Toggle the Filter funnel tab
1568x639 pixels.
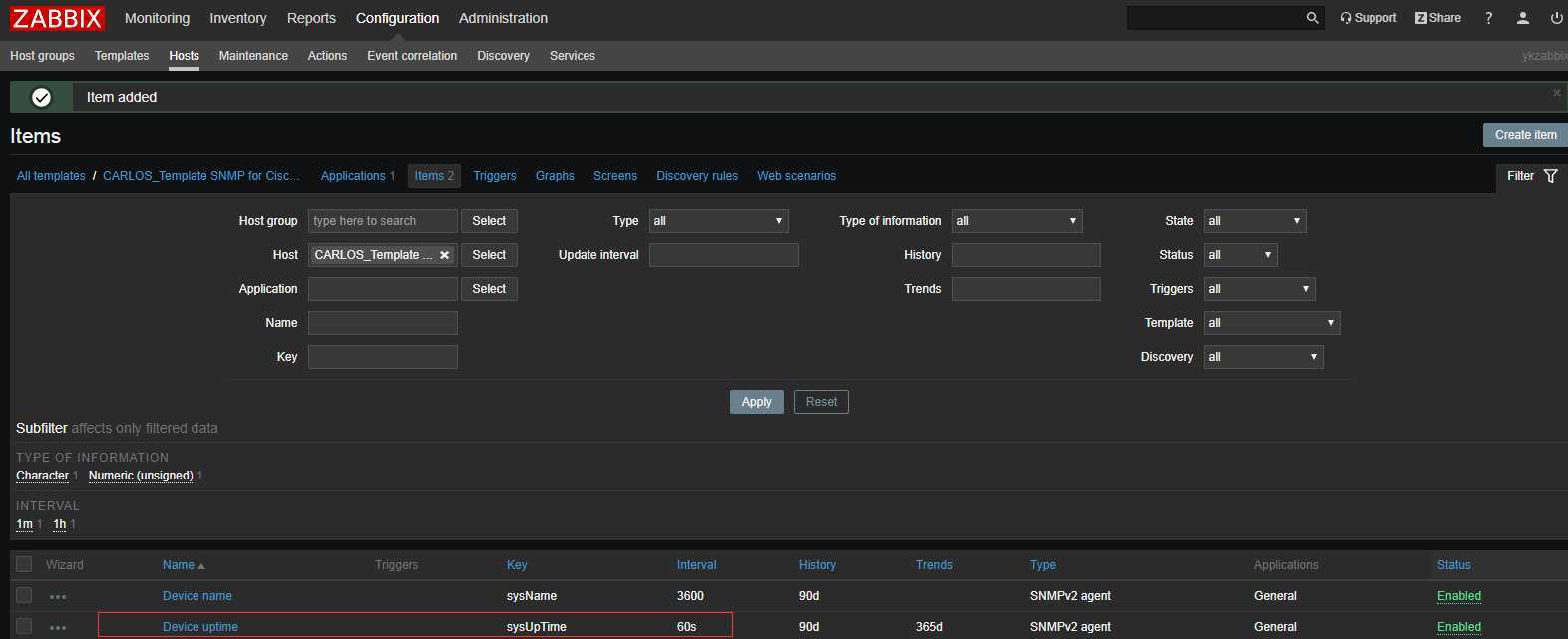tap(1532, 176)
